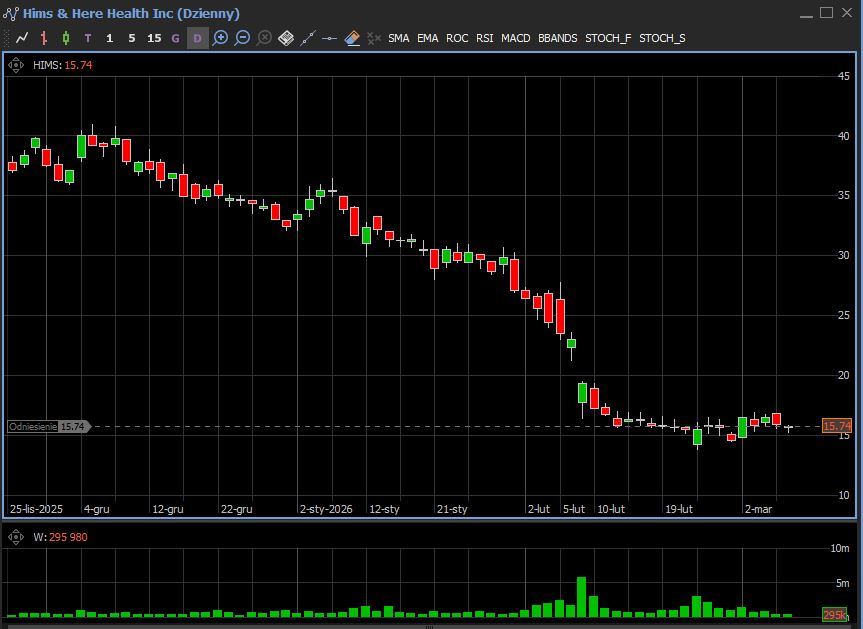Switch to line chart type
This screenshot has width=863, height=629.
pos(22,38)
